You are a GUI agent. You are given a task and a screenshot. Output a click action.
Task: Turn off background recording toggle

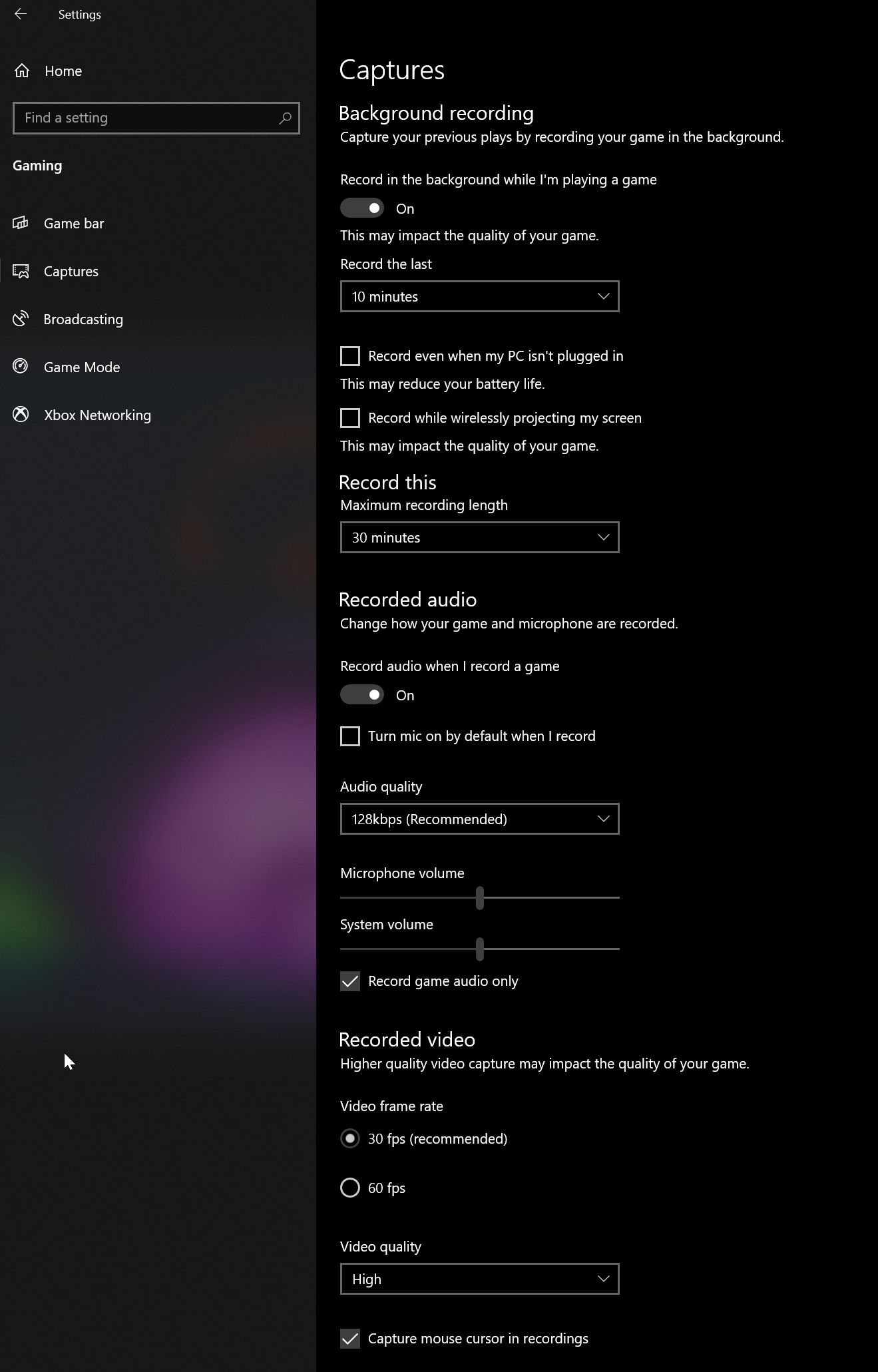pyautogui.click(x=362, y=208)
